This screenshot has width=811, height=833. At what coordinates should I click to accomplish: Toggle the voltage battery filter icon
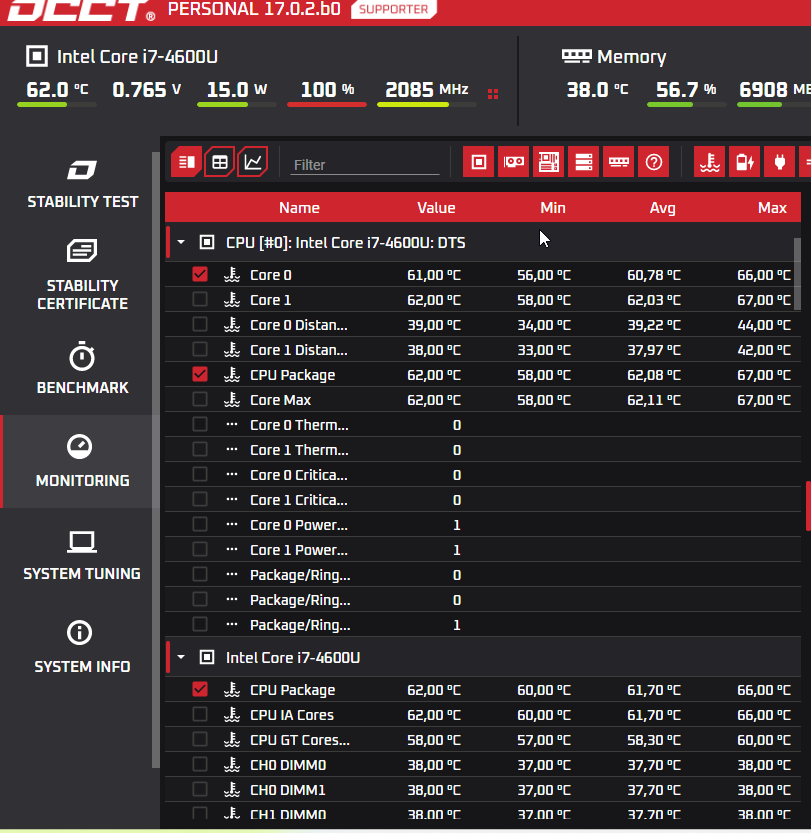coord(745,162)
